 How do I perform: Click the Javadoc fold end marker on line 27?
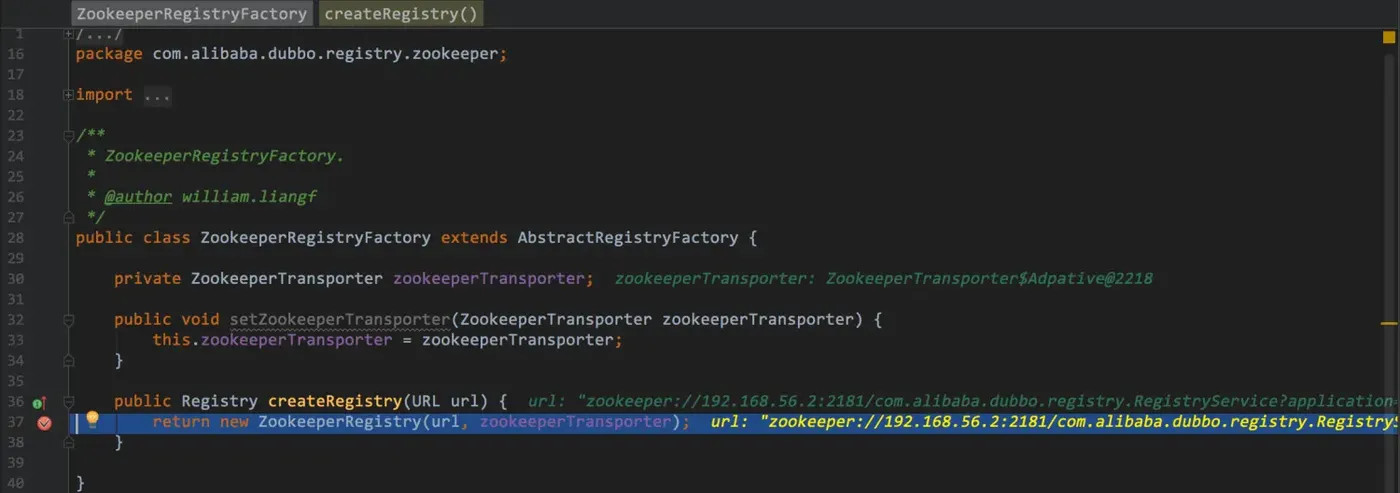(x=68, y=217)
